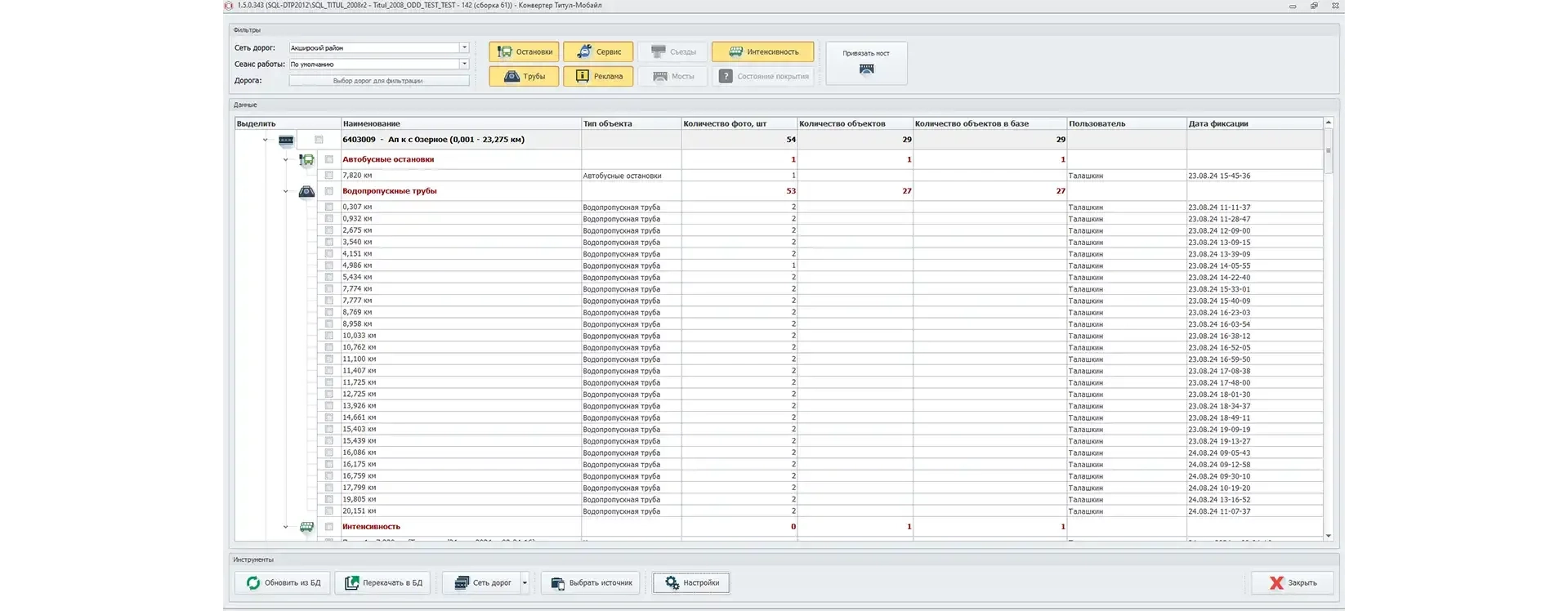This screenshot has width=1568, height=611.
Task: Open the Сеанс работы dropdown
Action: [x=464, y=64]
